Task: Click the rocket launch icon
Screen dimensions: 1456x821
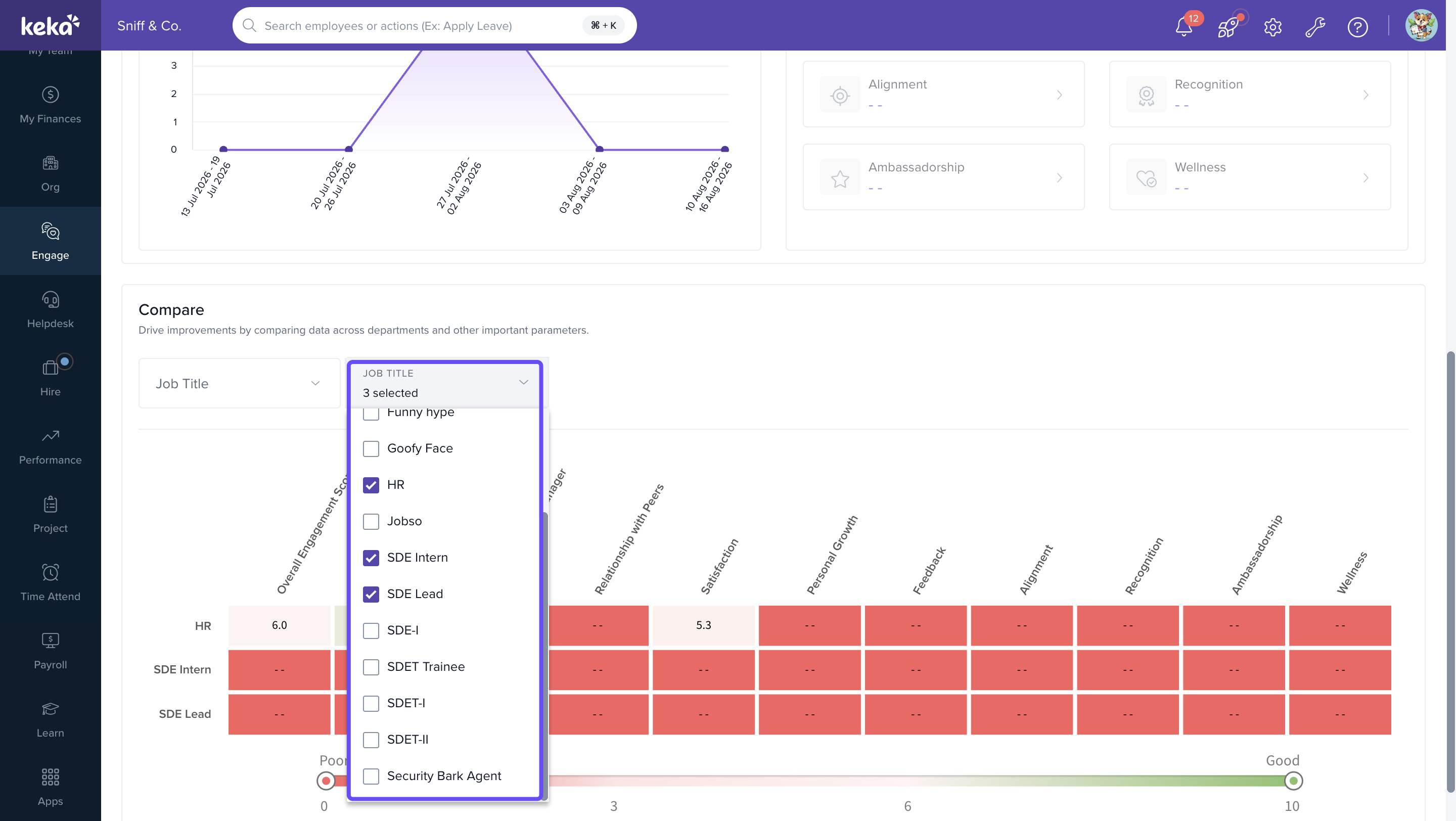Action: [1227, 27]
